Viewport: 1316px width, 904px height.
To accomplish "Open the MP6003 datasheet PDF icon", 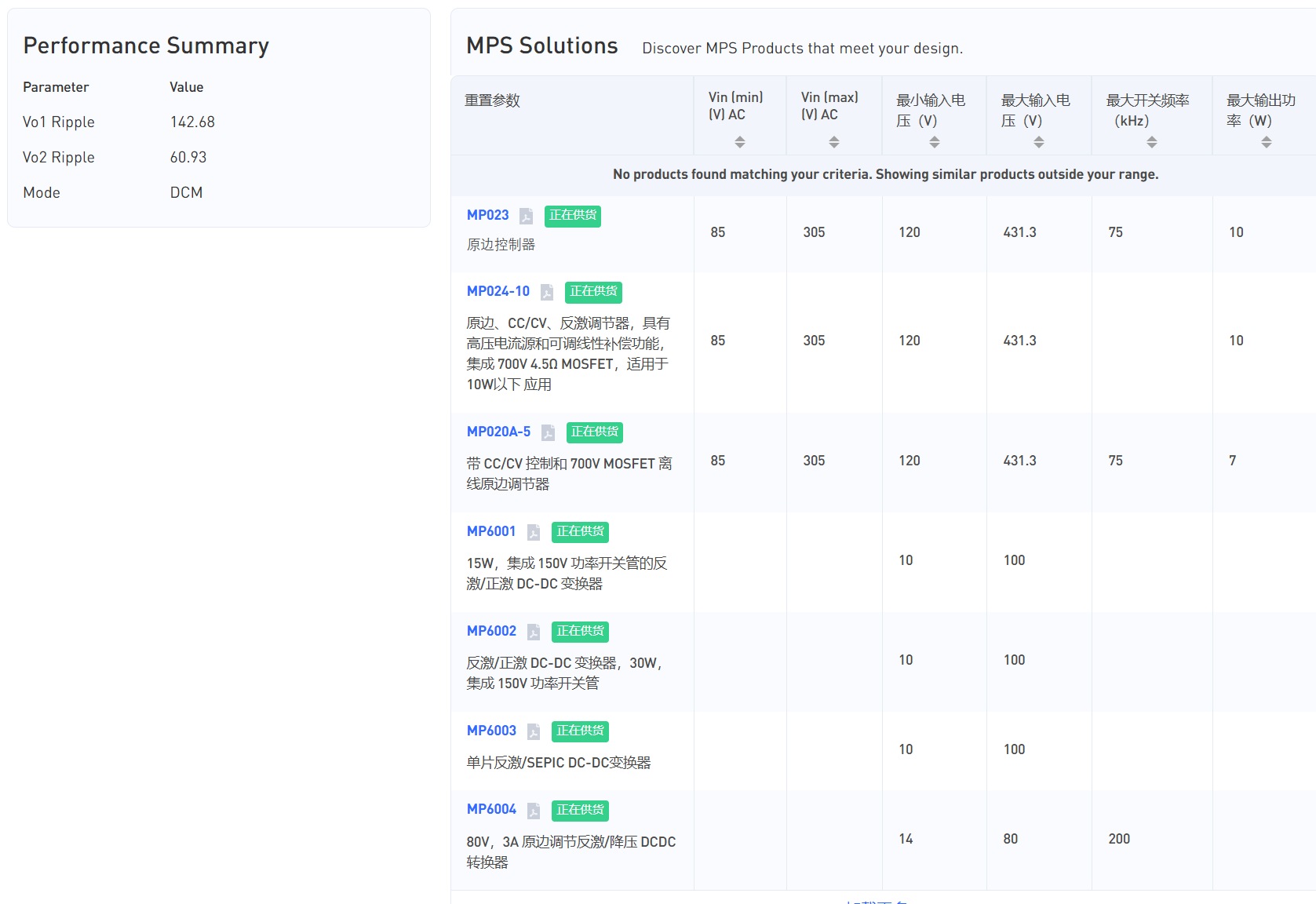I will point(534,731).
